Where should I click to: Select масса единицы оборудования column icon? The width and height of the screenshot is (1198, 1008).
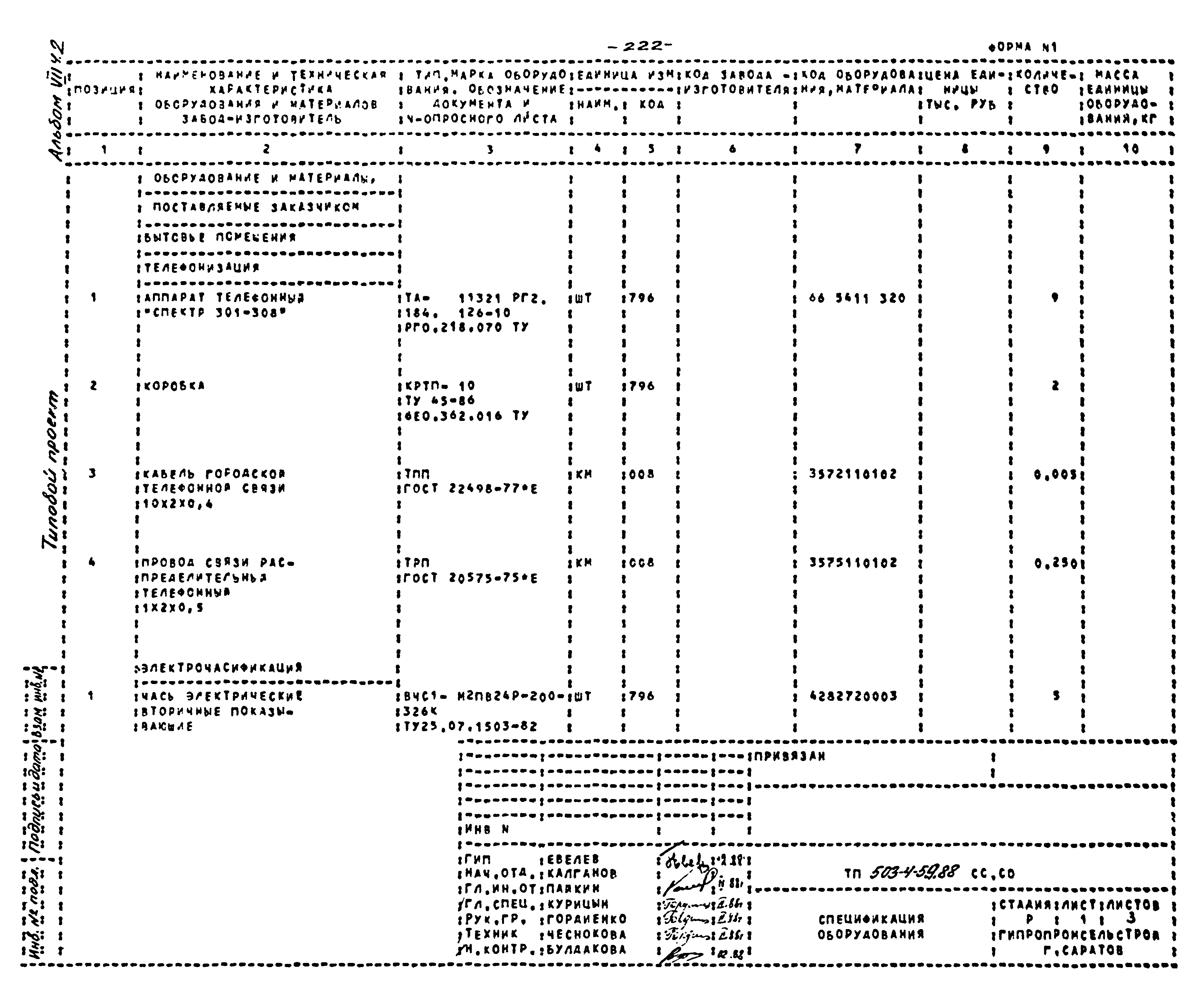pyautogui.click(x=1130, y=100)
